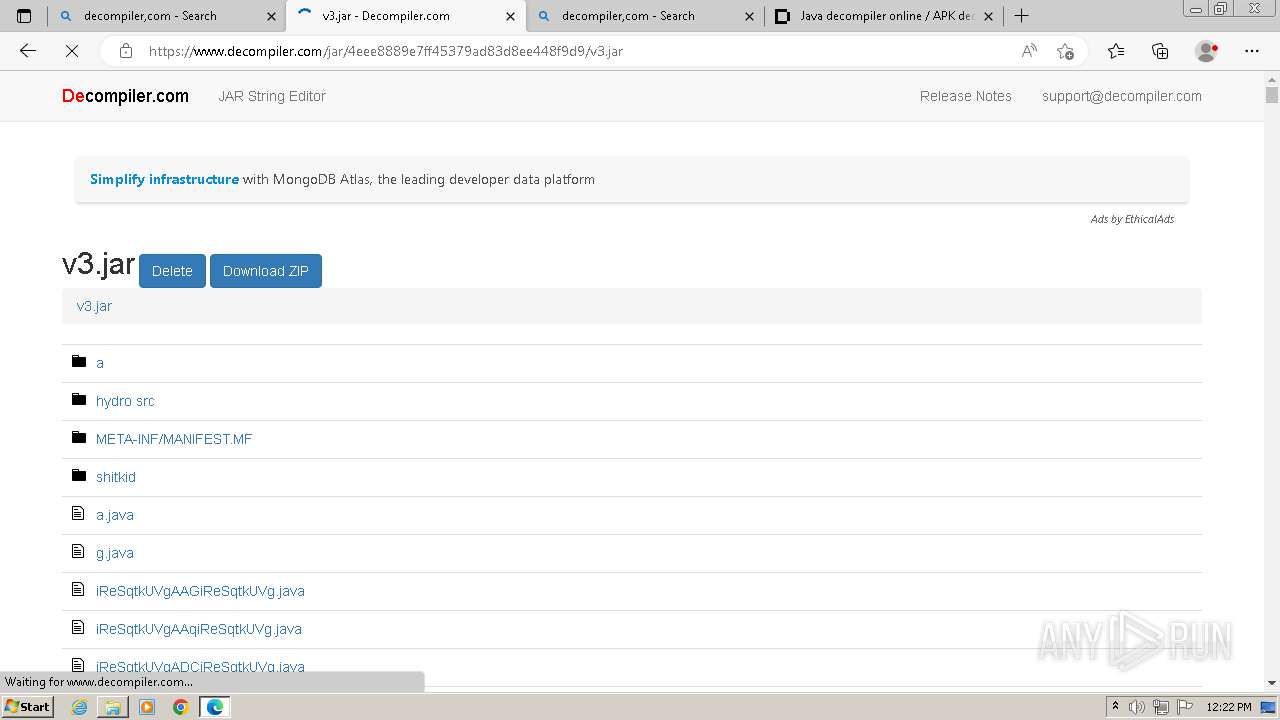Click folder icon beside shitkid

coord(79,475)
